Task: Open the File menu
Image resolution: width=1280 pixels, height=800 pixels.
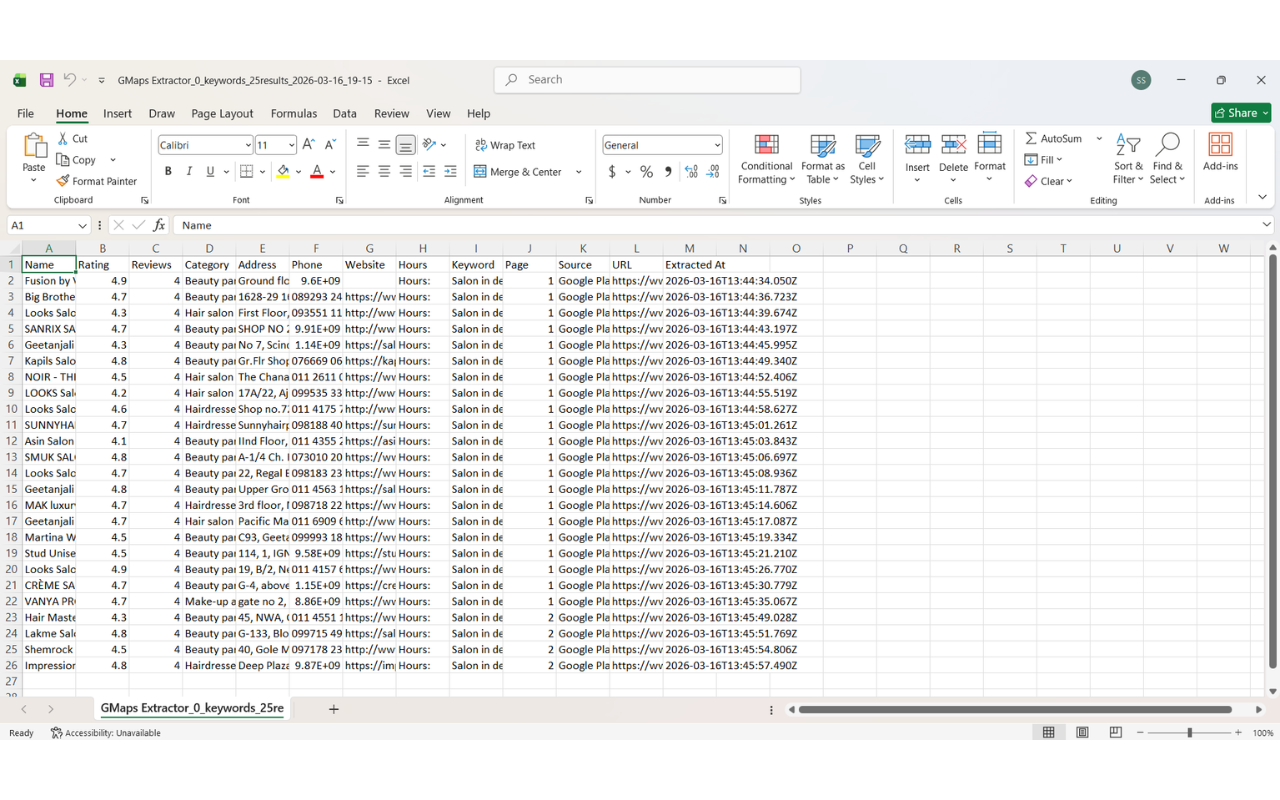Action: click(25, 113)
